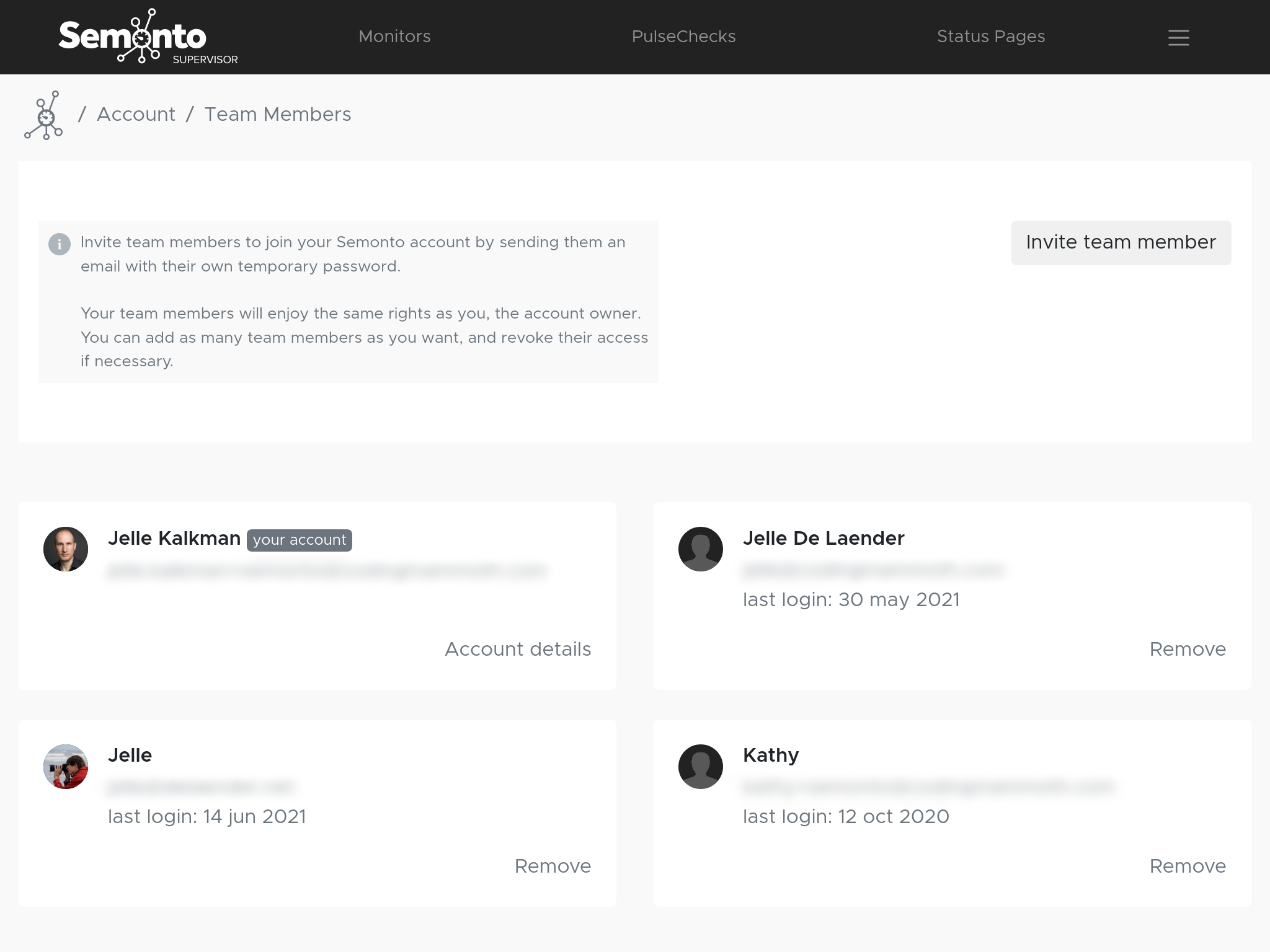The height and width of the screenshot is (952, 1270).
Task: Click Jelle De Laender's default avatar
Action: point(701,549)
